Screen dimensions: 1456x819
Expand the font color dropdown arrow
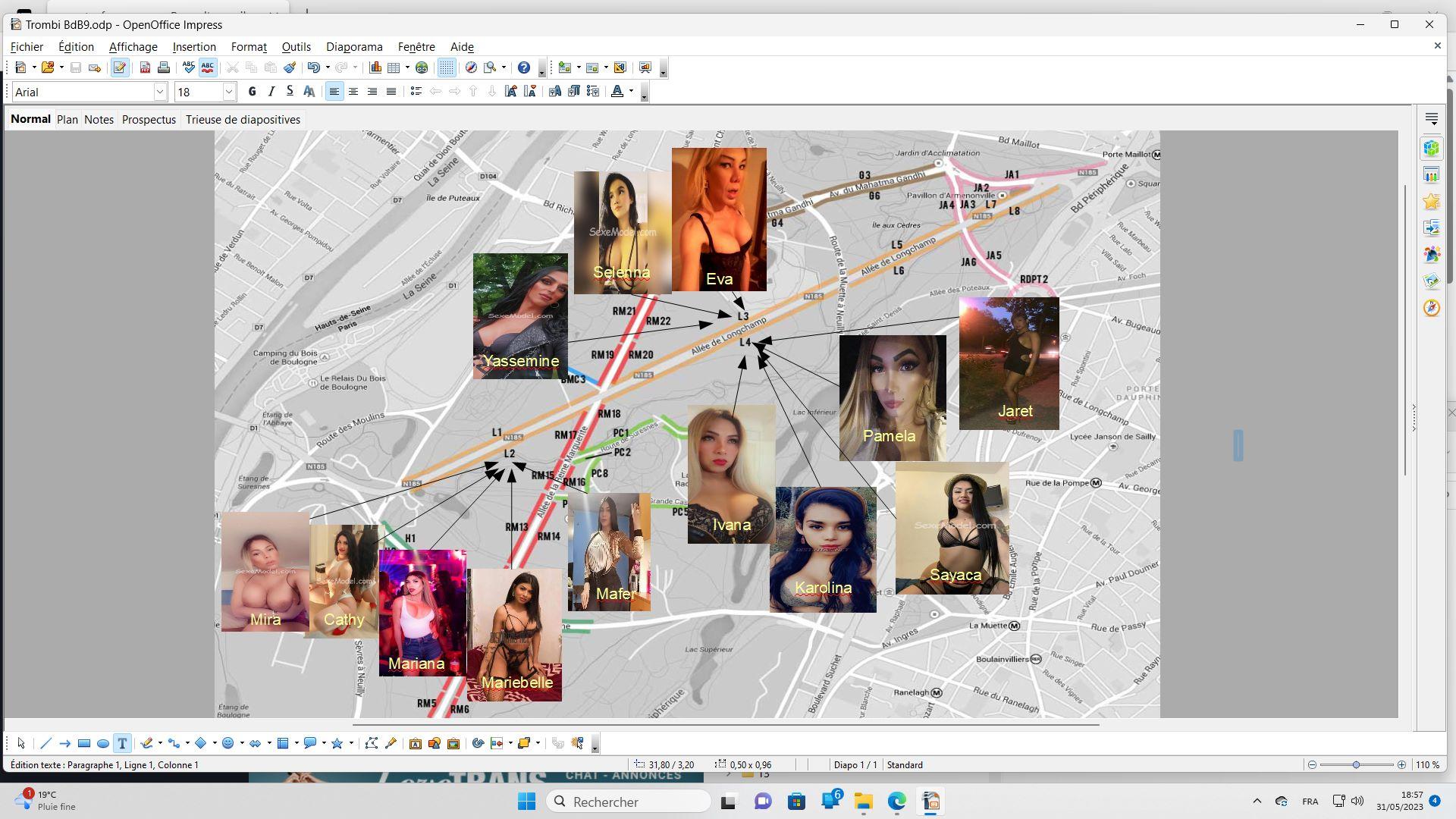tap(631, 92)
